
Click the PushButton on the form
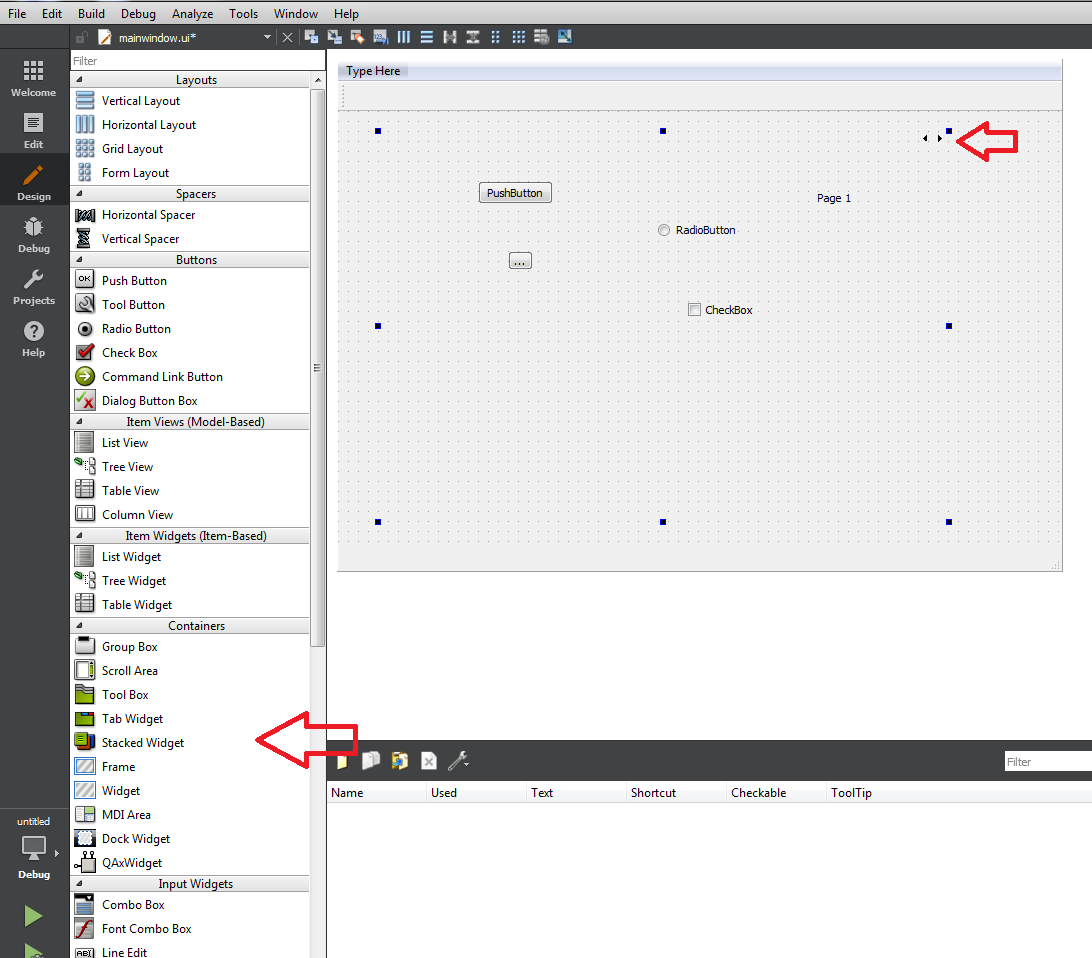coord(515,193)
